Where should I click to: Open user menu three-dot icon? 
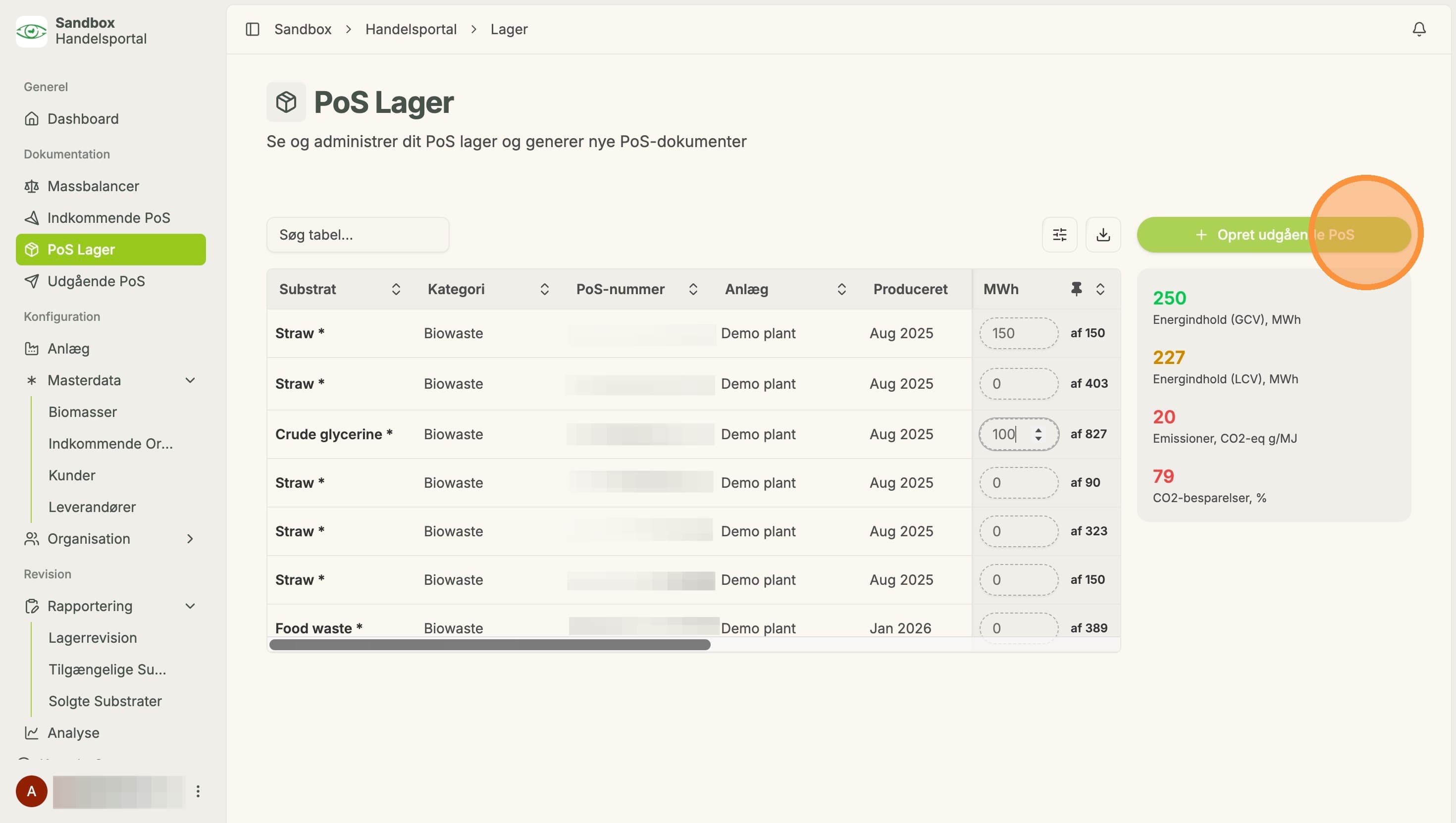[198, 791]
